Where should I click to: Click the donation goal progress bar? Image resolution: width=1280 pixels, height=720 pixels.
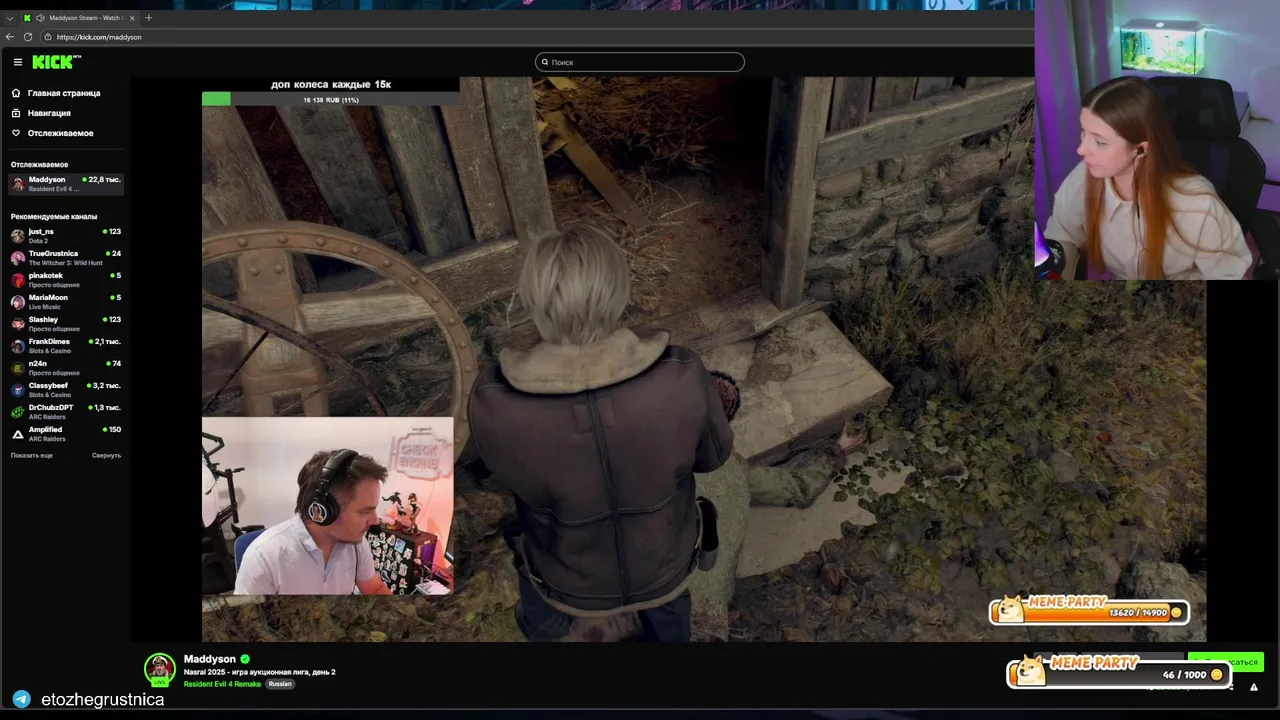point(330,99)
